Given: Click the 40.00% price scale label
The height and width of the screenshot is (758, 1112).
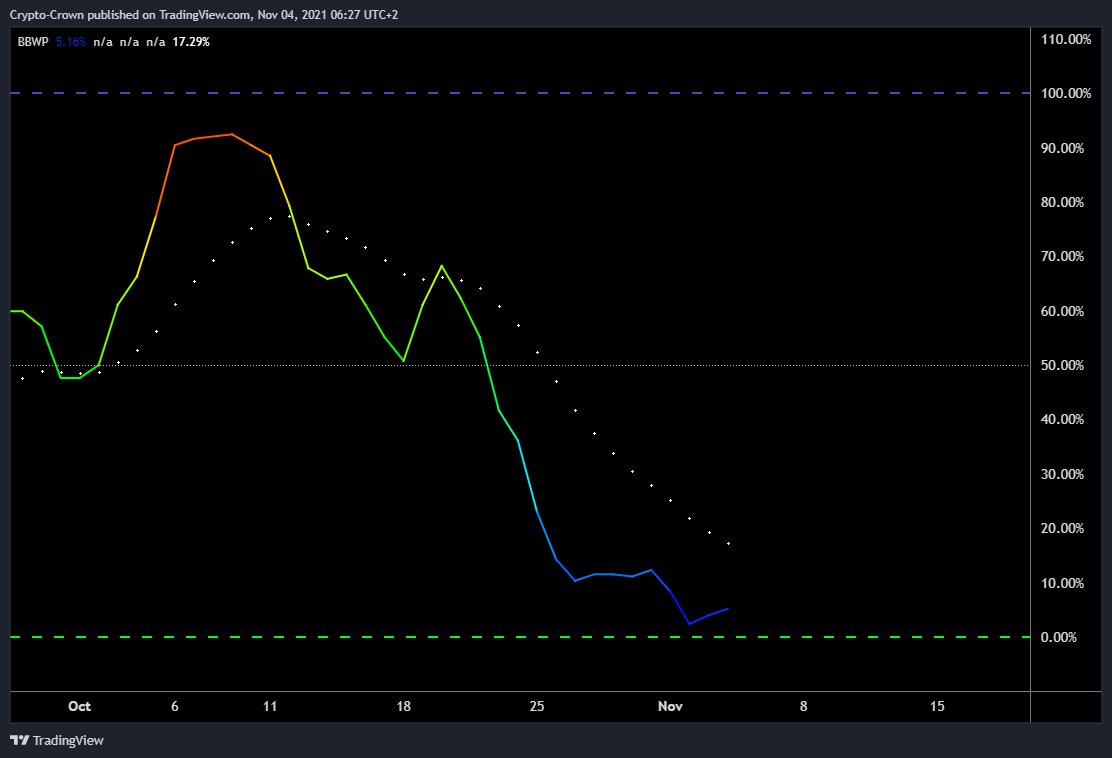Looking at the screenshot, I should tap(1062, 419).
